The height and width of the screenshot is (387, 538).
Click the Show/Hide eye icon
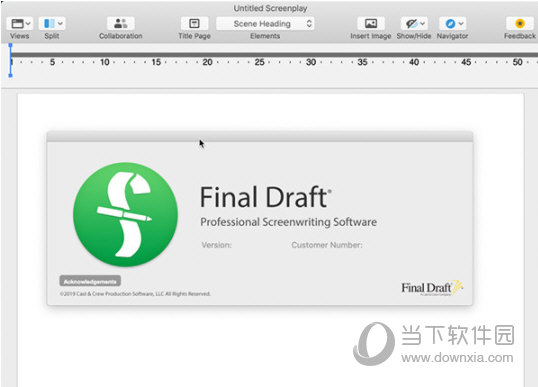(x=411, y=23)
